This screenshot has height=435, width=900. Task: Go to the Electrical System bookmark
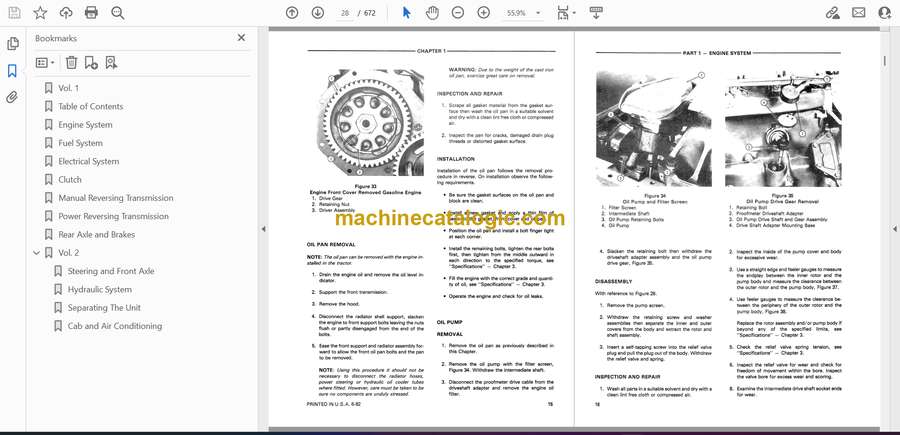(x=89, y=161)
